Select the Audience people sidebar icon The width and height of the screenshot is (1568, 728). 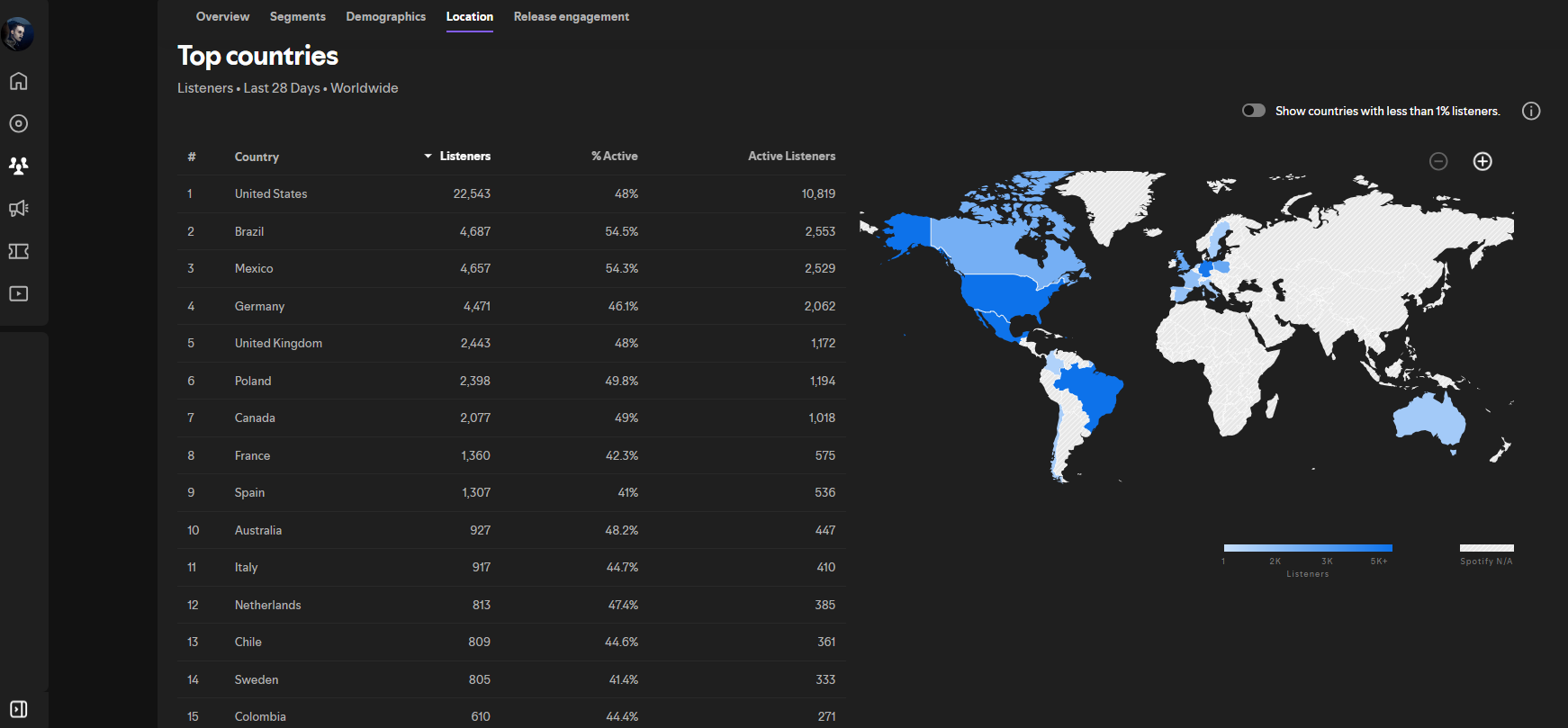click(x=18, y=166)
